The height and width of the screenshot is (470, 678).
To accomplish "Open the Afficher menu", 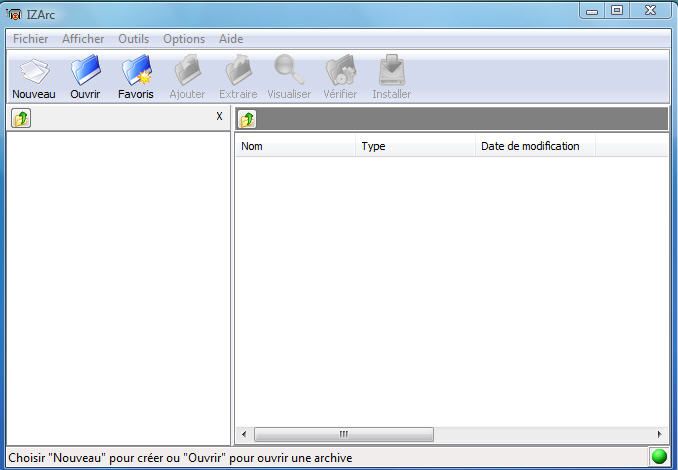I will coord(83,39).
